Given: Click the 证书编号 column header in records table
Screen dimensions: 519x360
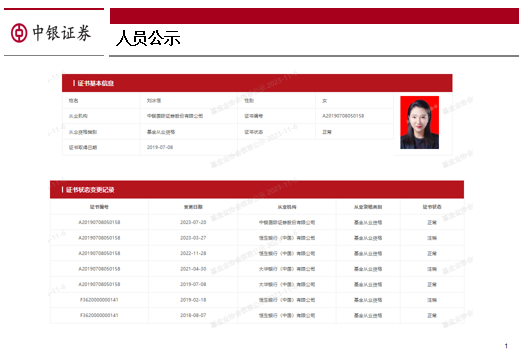Looking at the screenshot, I should [99, 207].
